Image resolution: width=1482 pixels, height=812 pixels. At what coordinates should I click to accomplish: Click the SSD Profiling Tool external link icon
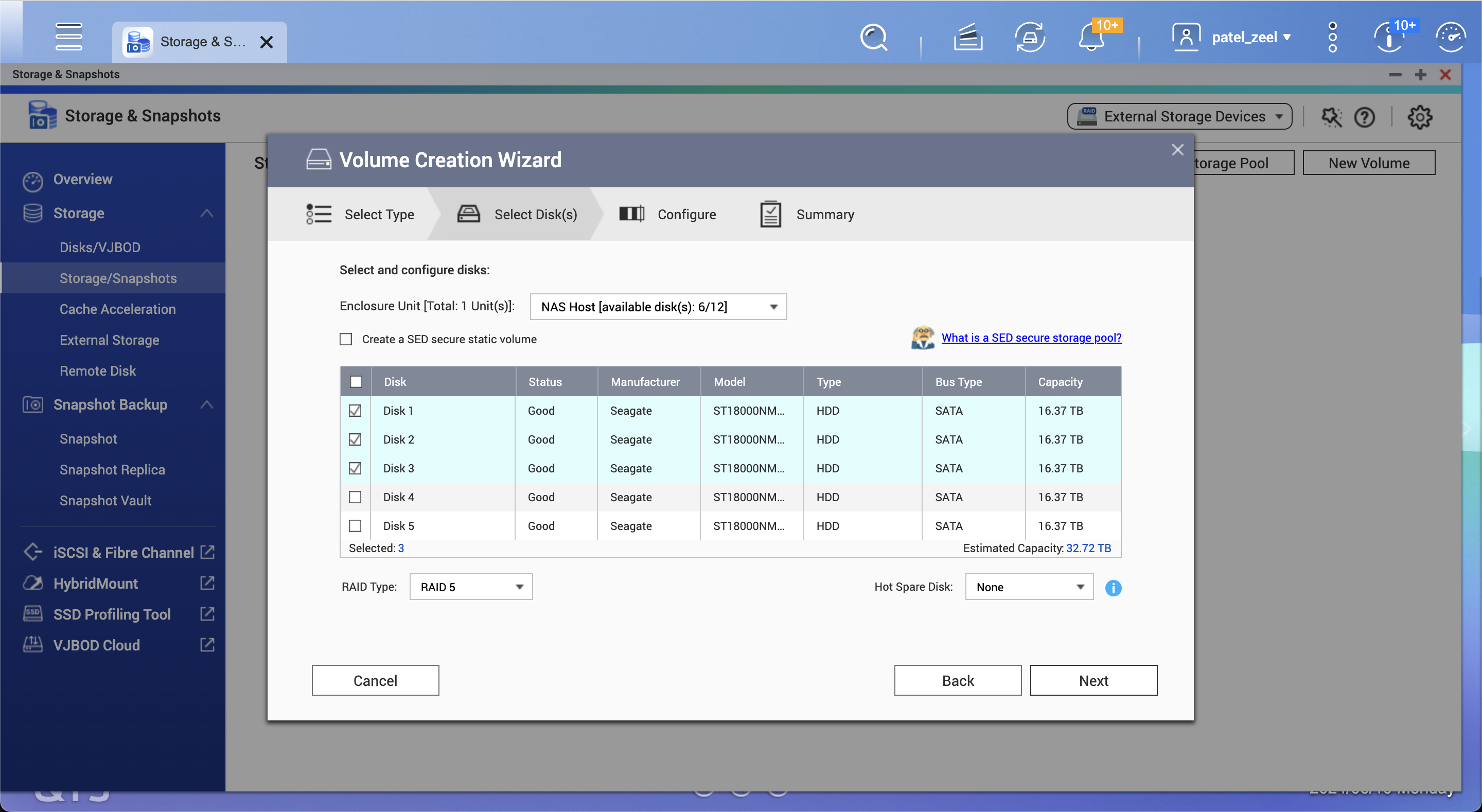click(x=207, y=614)
